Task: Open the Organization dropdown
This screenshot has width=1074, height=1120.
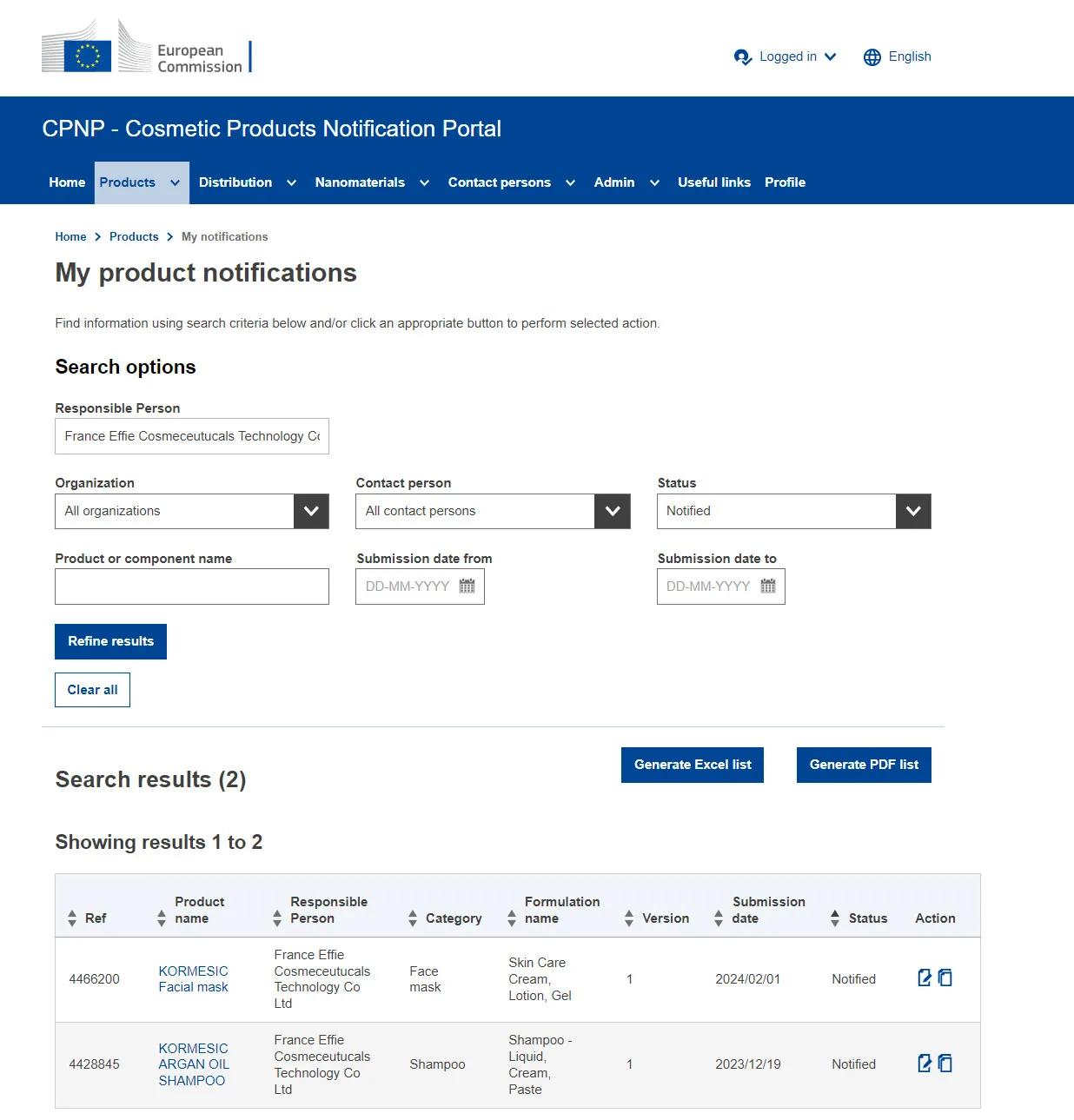Action: tap(311, 512)
